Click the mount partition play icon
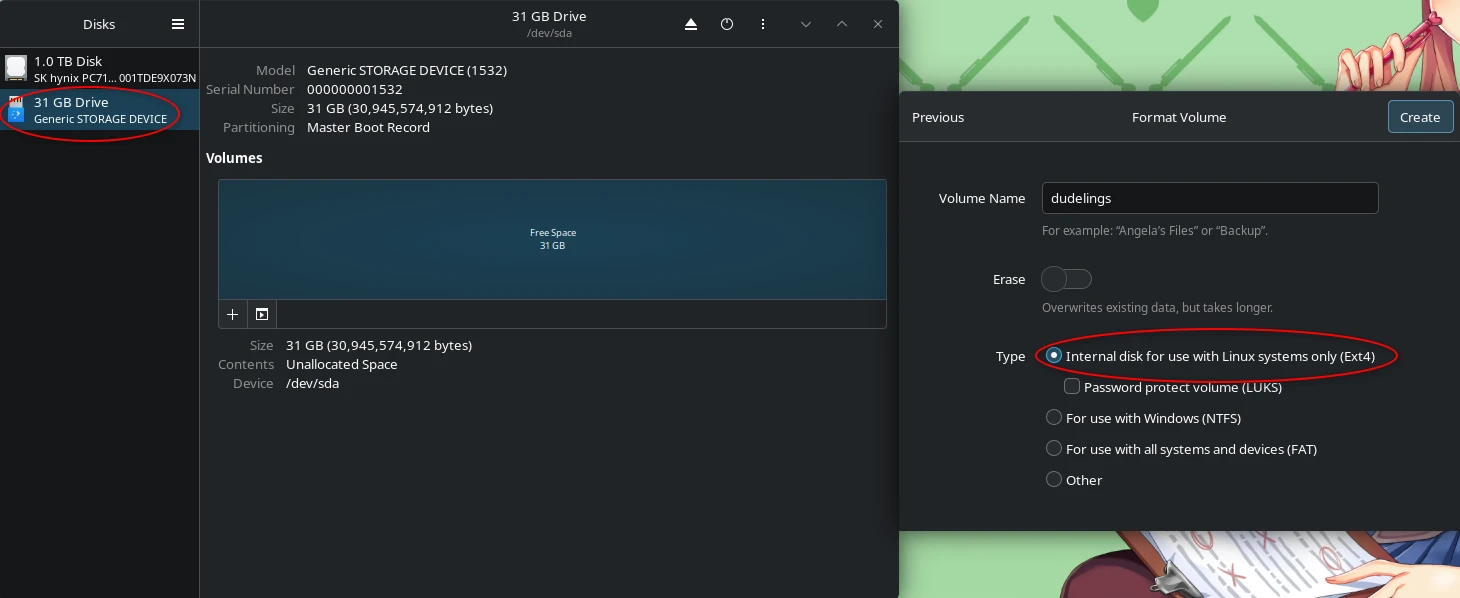This screenshot has width=1460, height=598. tap(262, 314)
